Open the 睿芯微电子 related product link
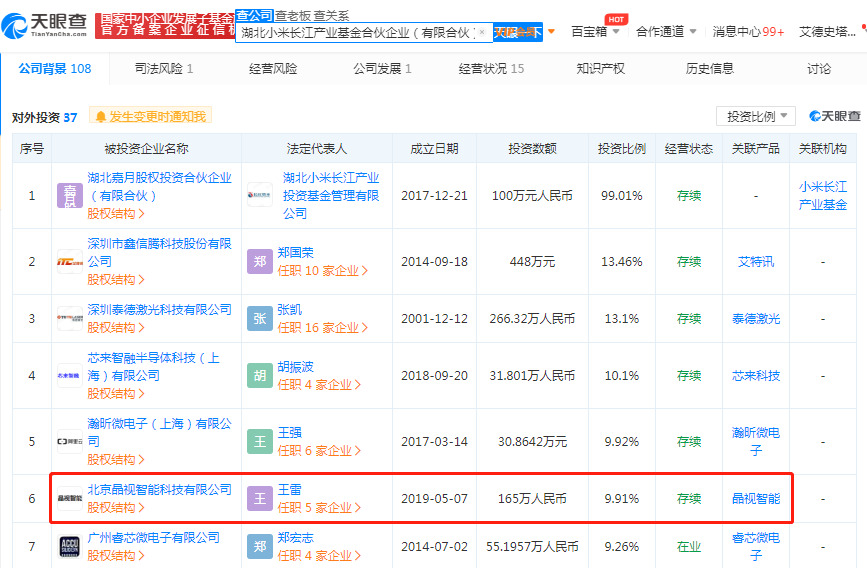 click(756, 546)
